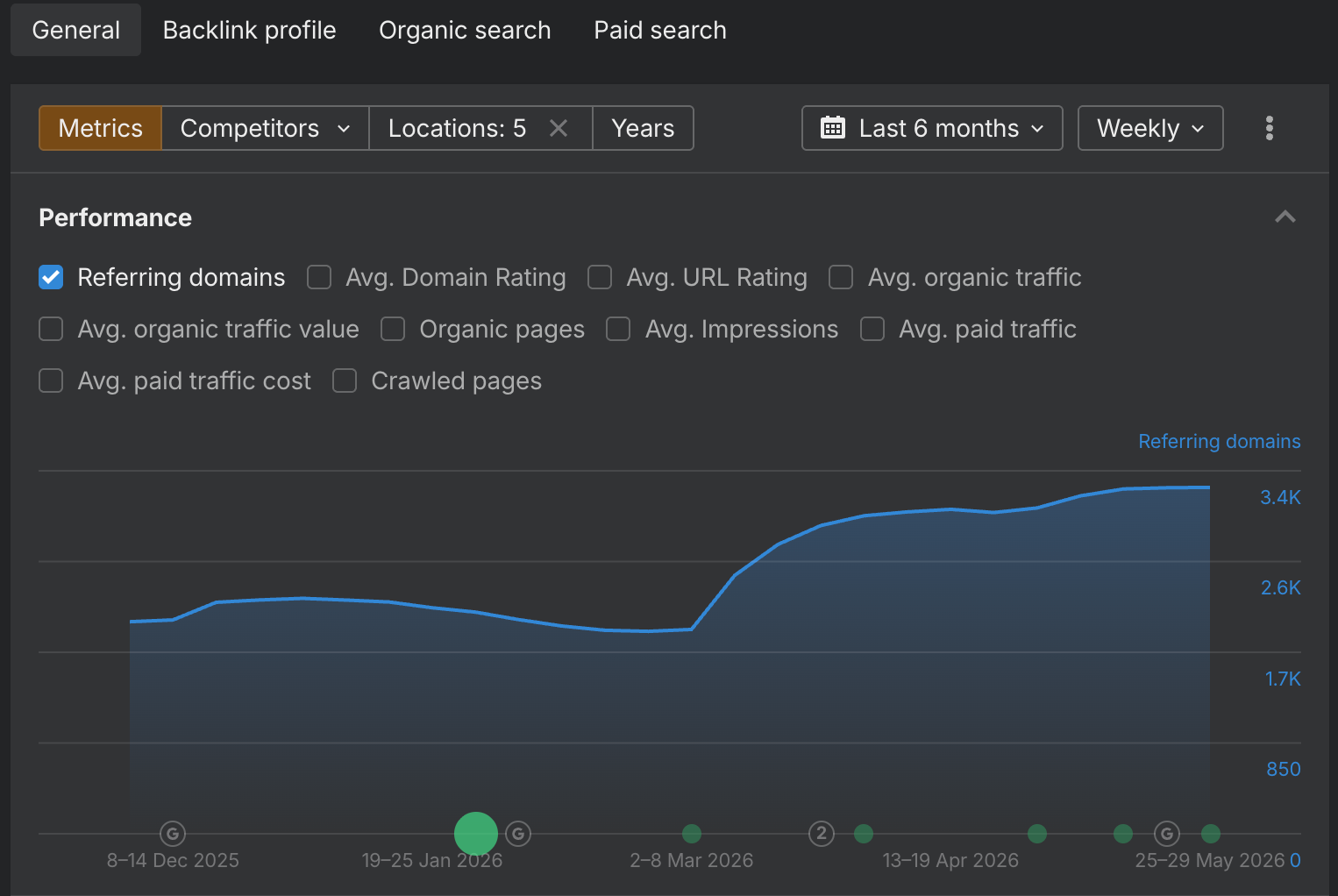Click green dot marker right of 13–19 Apr 2026
Screen dimensions: 1338x896
click(1037, 834)
